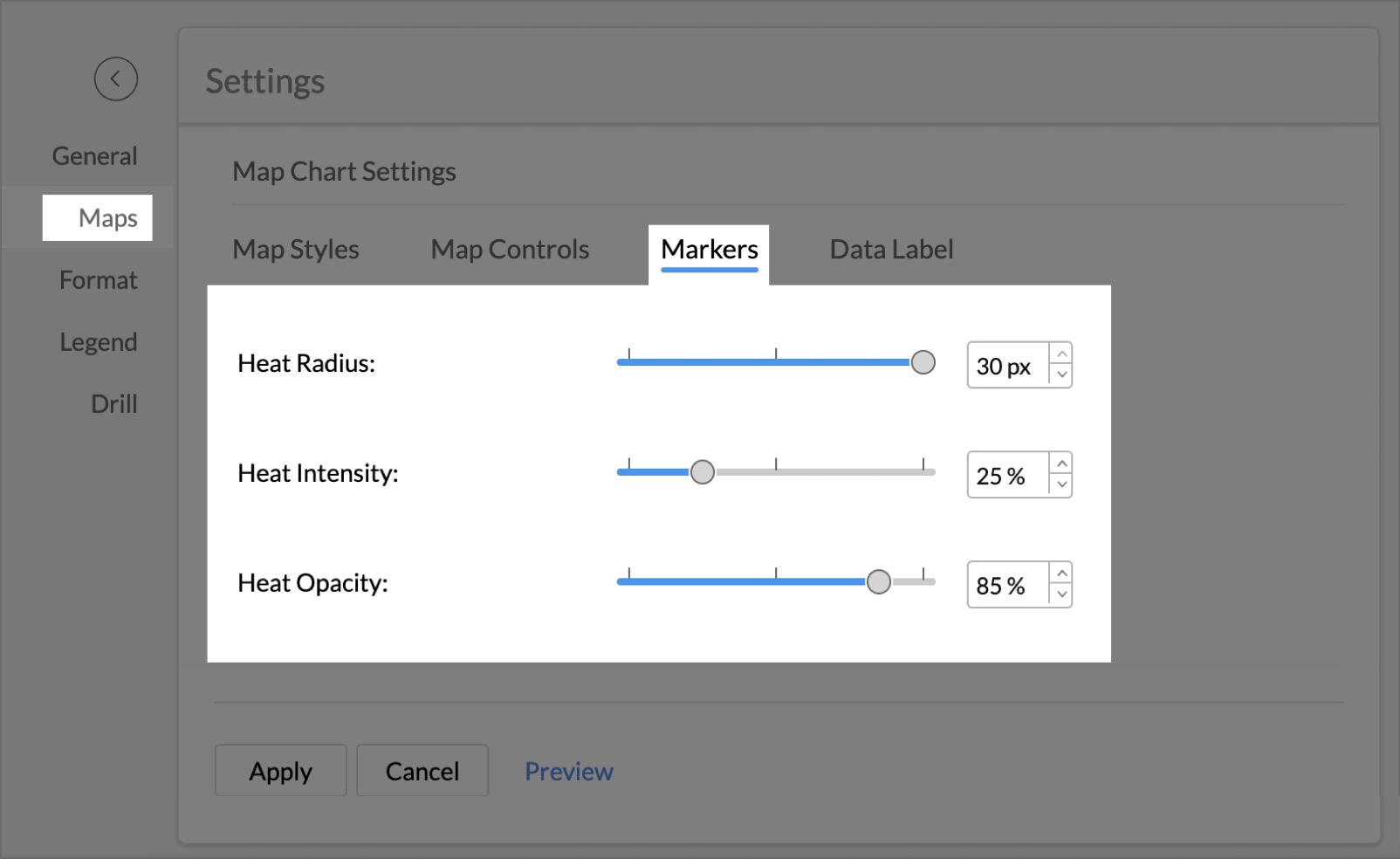1400x859 pixels.
Task: Increase Heat Opacity using the up stepper arrow
Action: (1061, 573)
